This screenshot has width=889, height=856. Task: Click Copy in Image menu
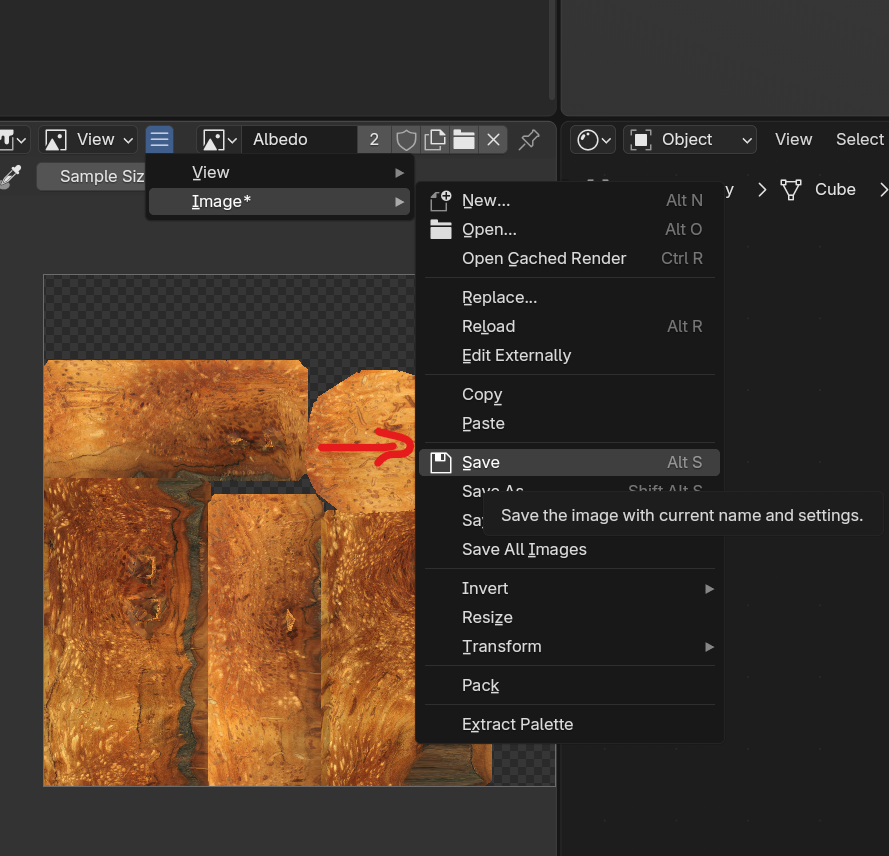click(x=569, y=394)
